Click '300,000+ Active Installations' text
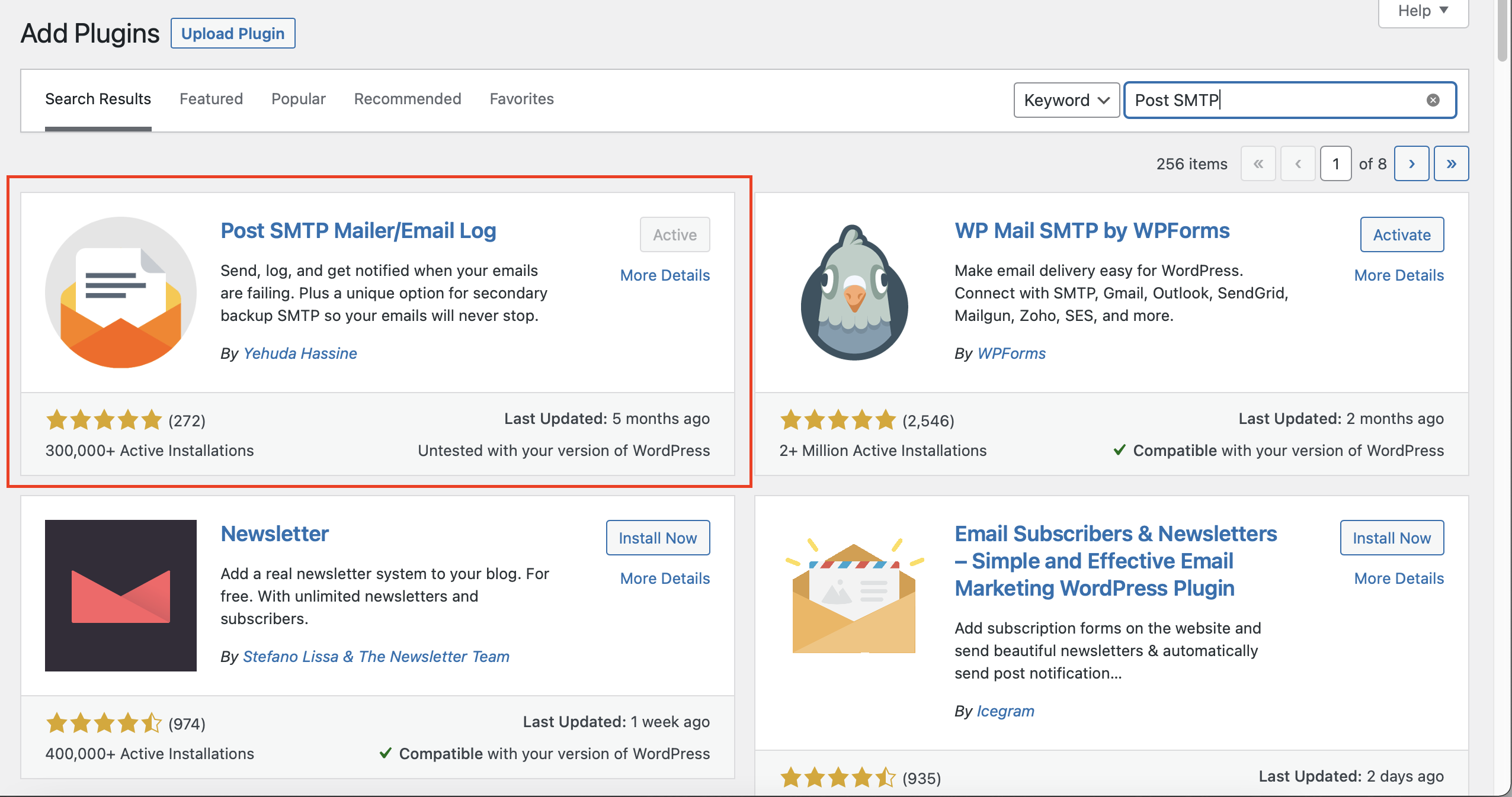The image size is (1512, 797). pos(149,451)
